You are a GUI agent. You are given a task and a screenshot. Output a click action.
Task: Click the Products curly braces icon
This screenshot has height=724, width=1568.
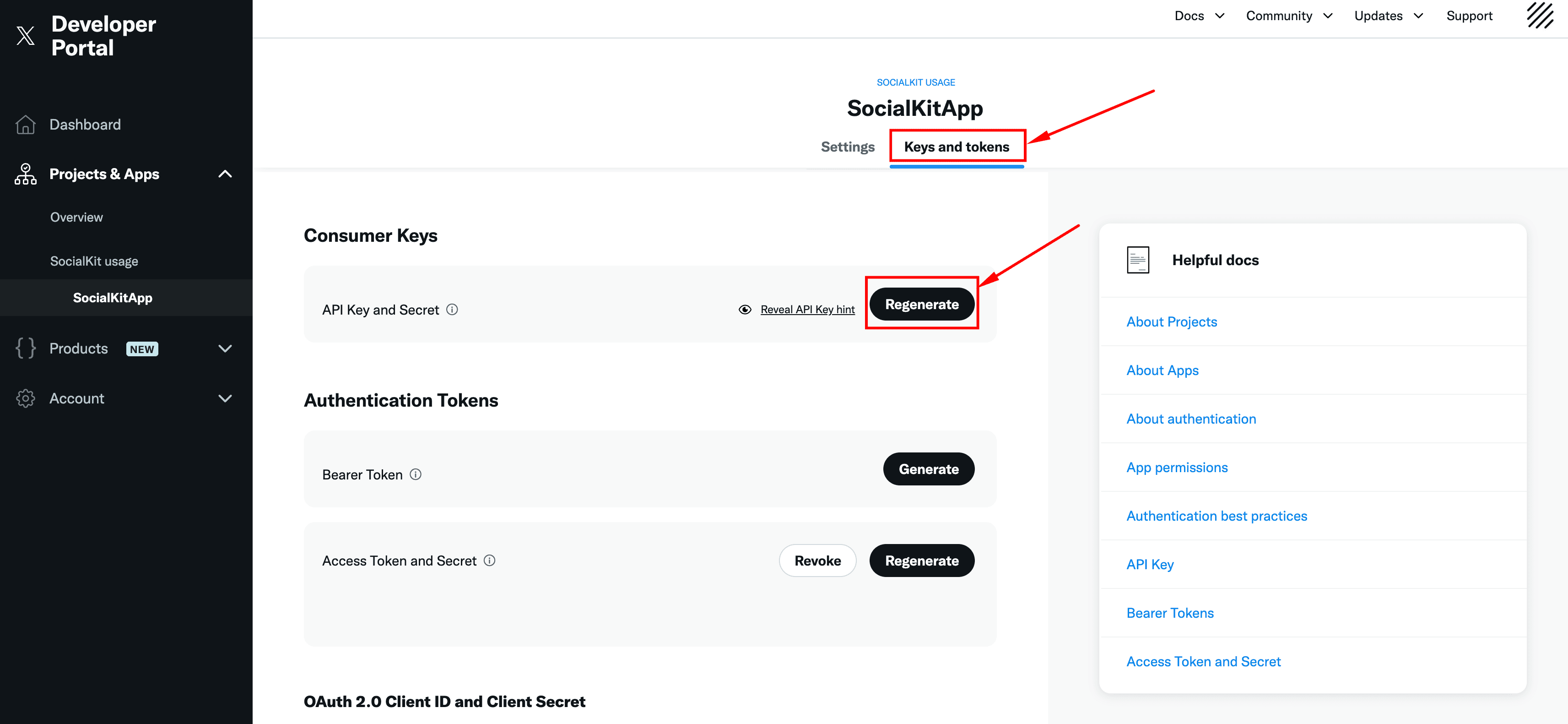(26, 348)
